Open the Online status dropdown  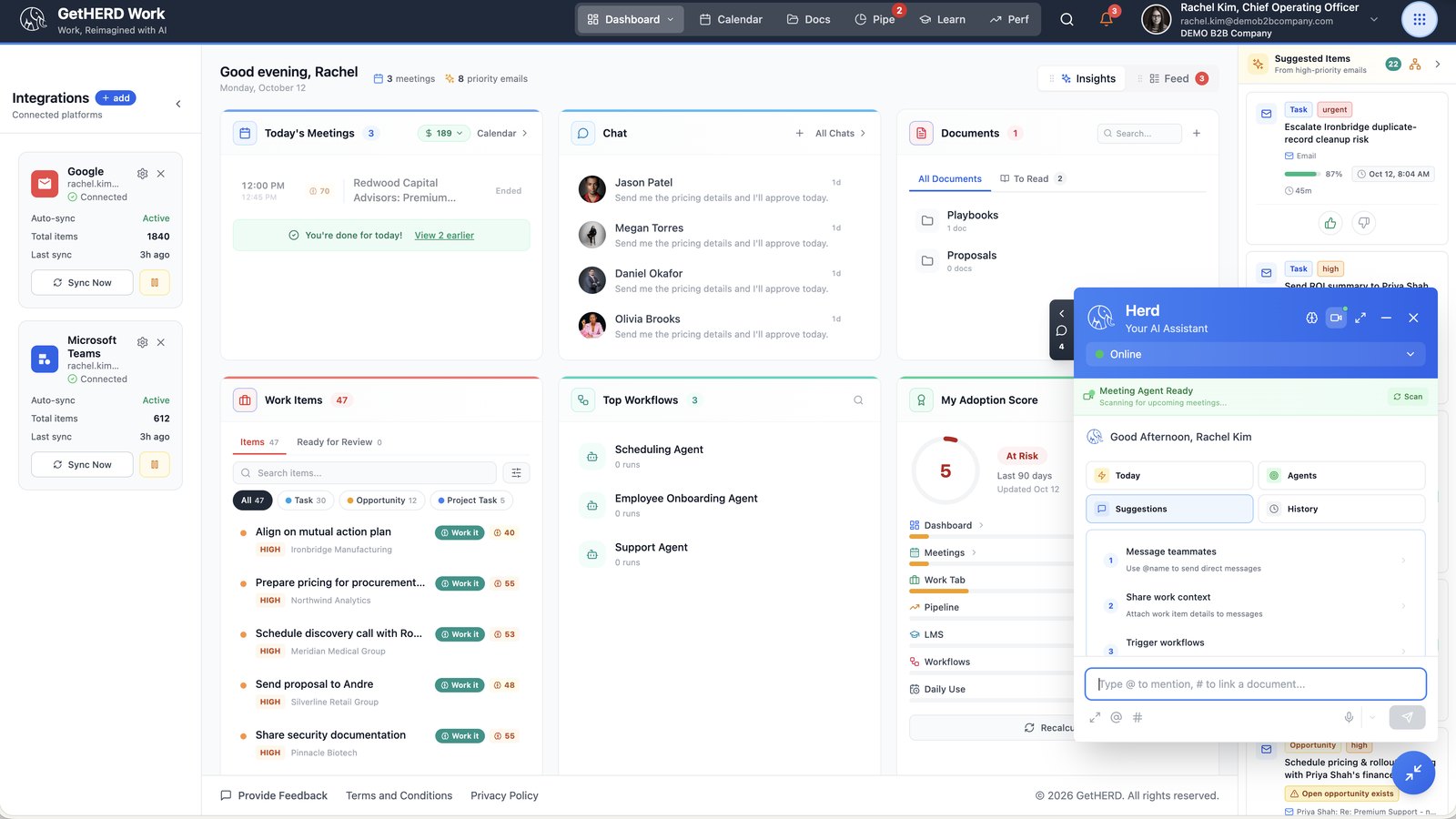[x=1255, y=354]
